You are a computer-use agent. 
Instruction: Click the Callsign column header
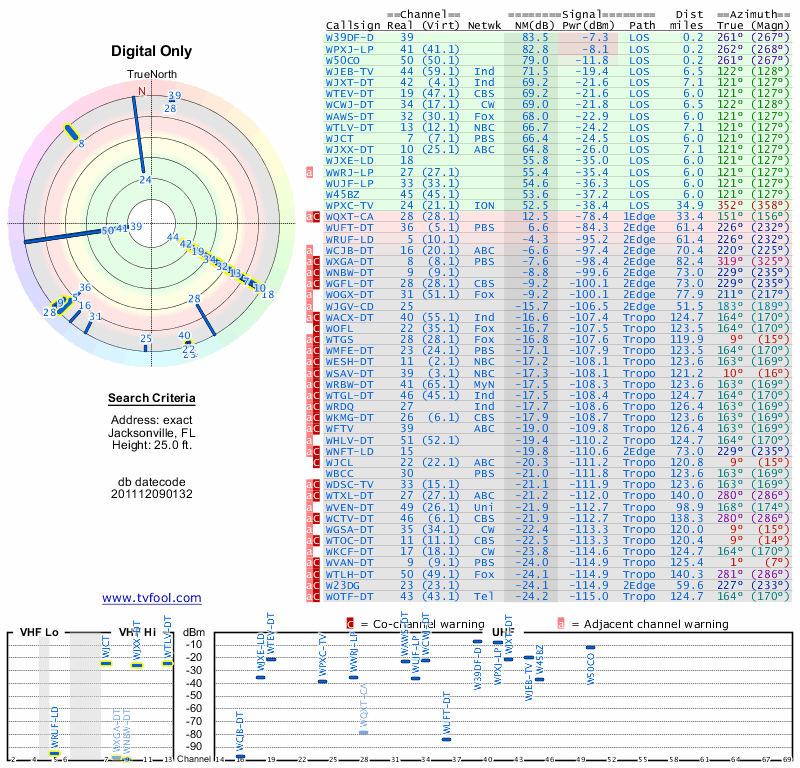[353, 26]
